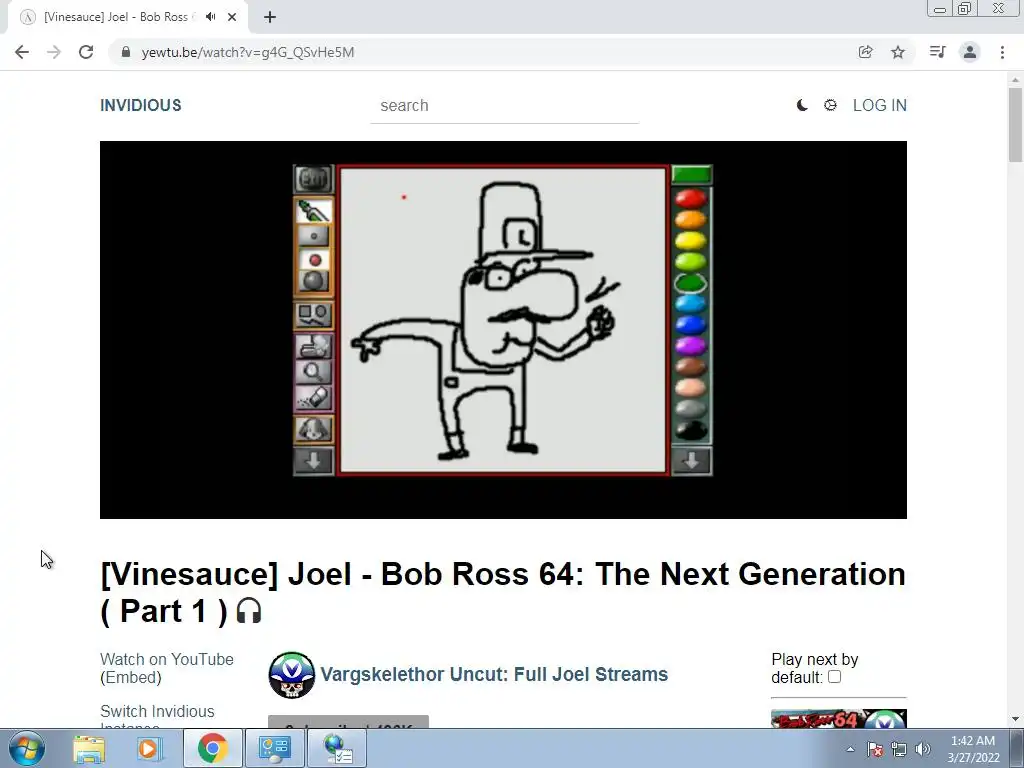Check the Play next by default checkbox

pos(834,677)
